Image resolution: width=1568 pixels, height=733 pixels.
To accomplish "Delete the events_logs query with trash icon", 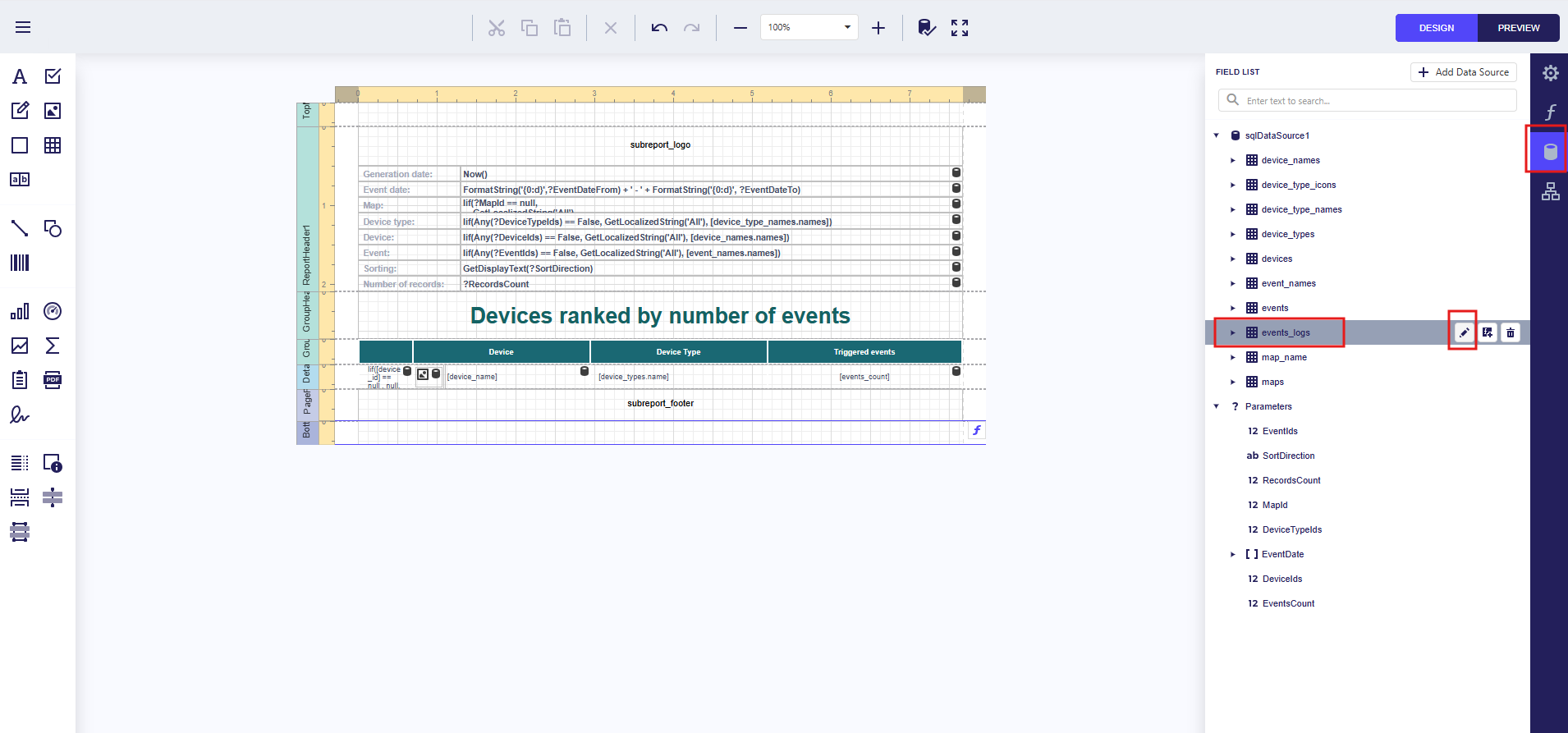I will pyautogui.click(x=1511, y=332).
